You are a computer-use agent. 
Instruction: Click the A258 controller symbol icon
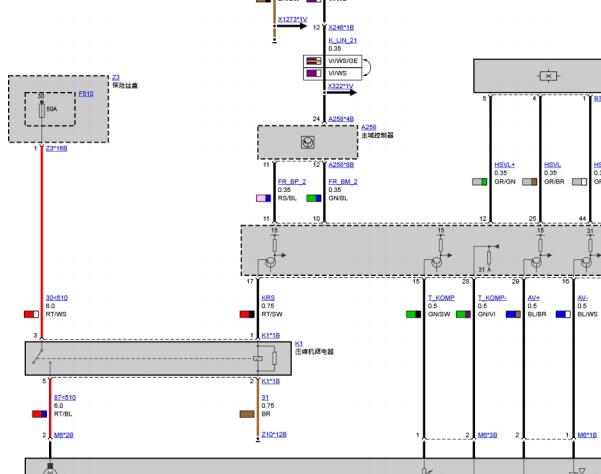(308, 142)
